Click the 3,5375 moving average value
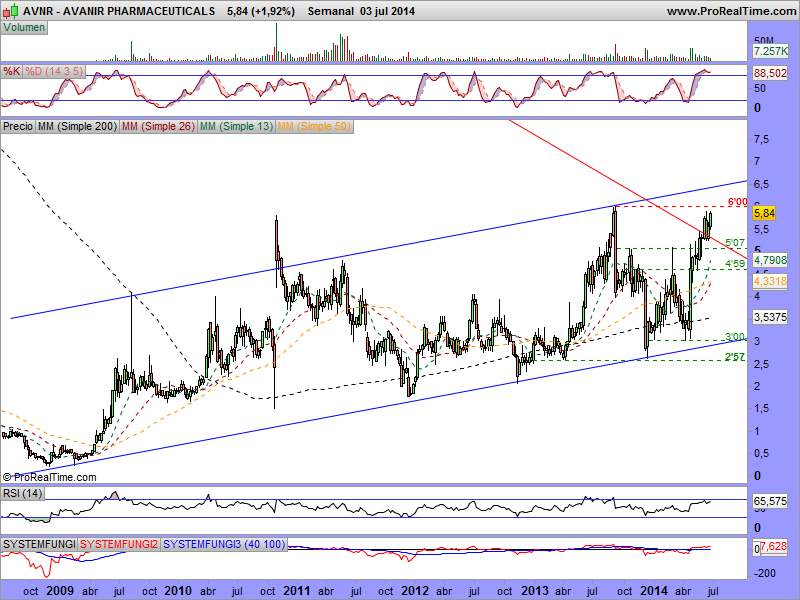Image resolution: width=800 pixels, height=600 pixels. (770, 317)
